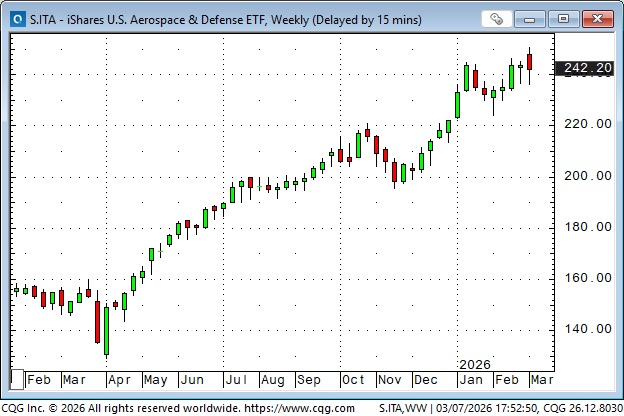The height and width of the screenshot is (416, 624).
Task: Click the chart window icon in title bar
Action: click(17, 17)
